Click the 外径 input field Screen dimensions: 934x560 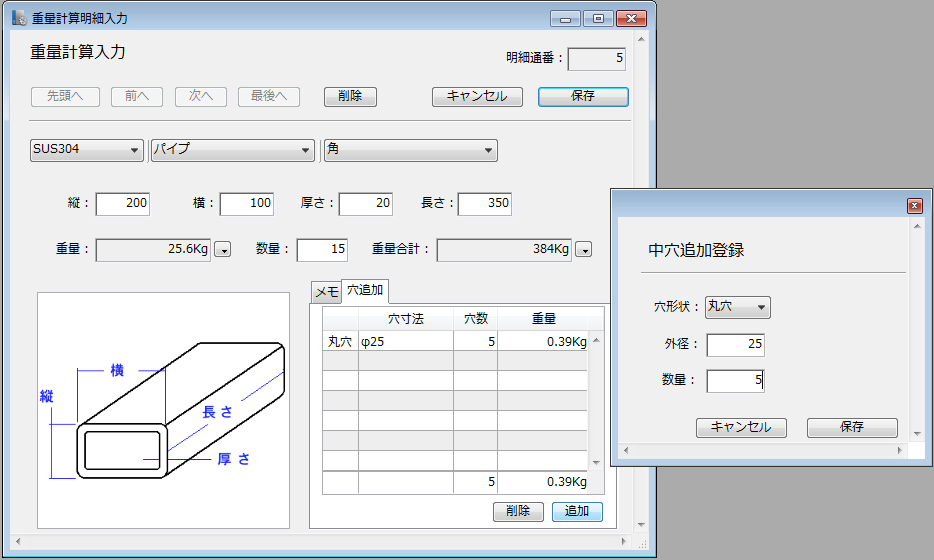pyautogui.click(x=735, y=345)
